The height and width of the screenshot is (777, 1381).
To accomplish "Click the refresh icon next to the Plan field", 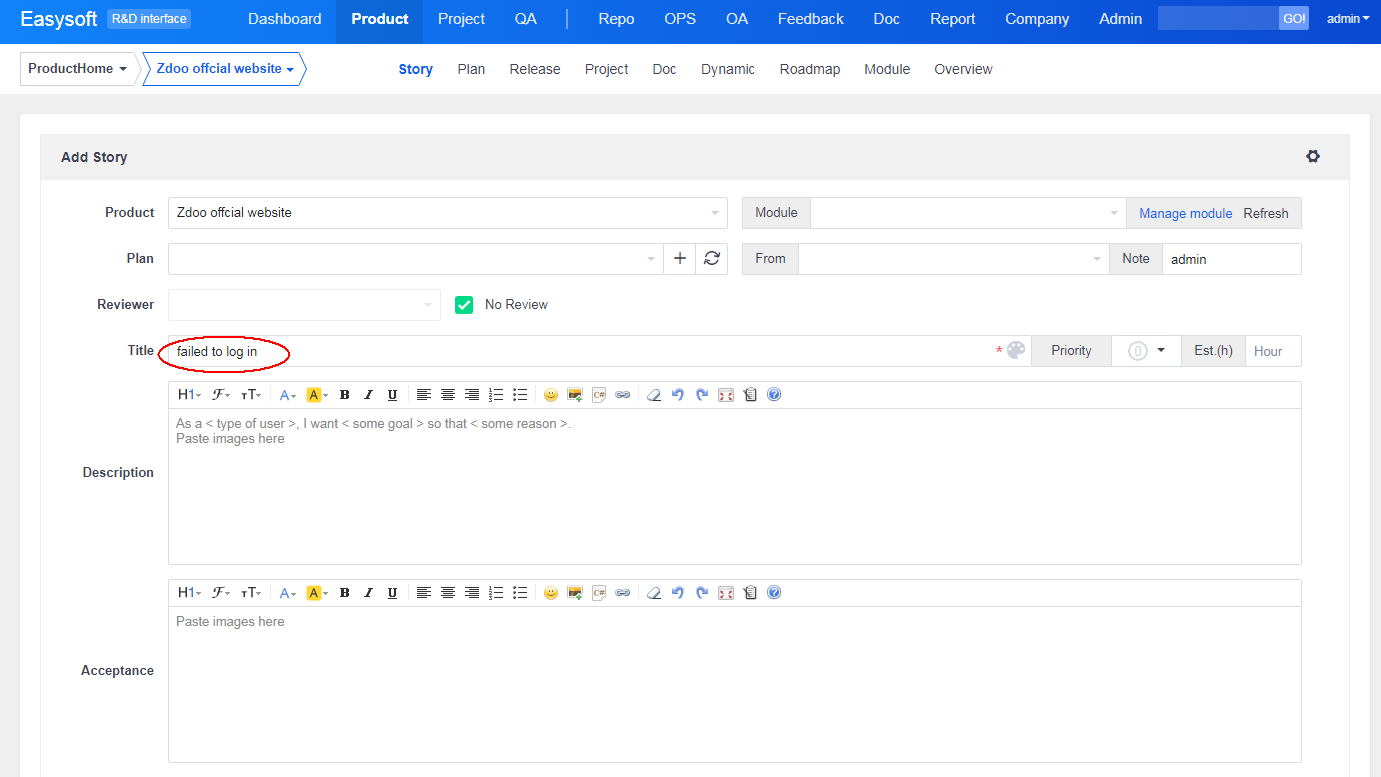I will (x=711, y=258).
